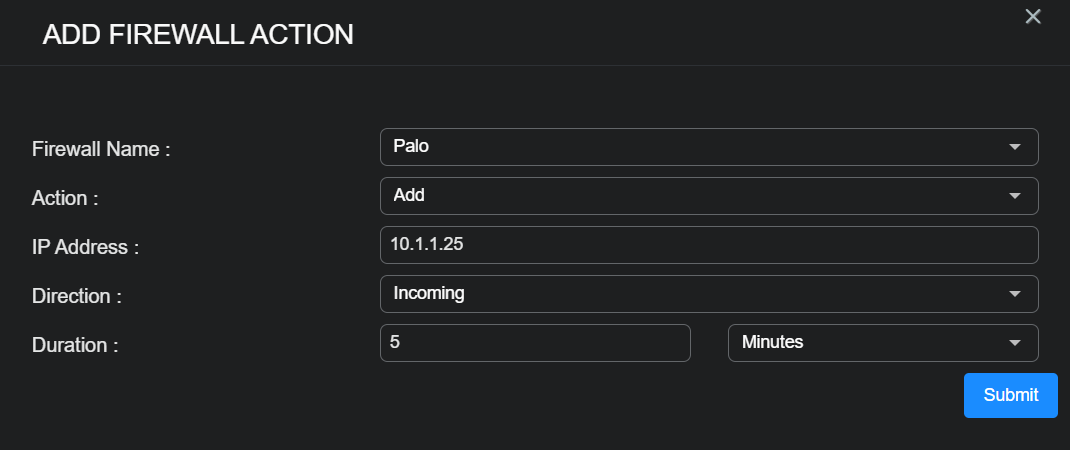
Task: Open the Direction dropdown showing Incoming
Action: (708, 294)
